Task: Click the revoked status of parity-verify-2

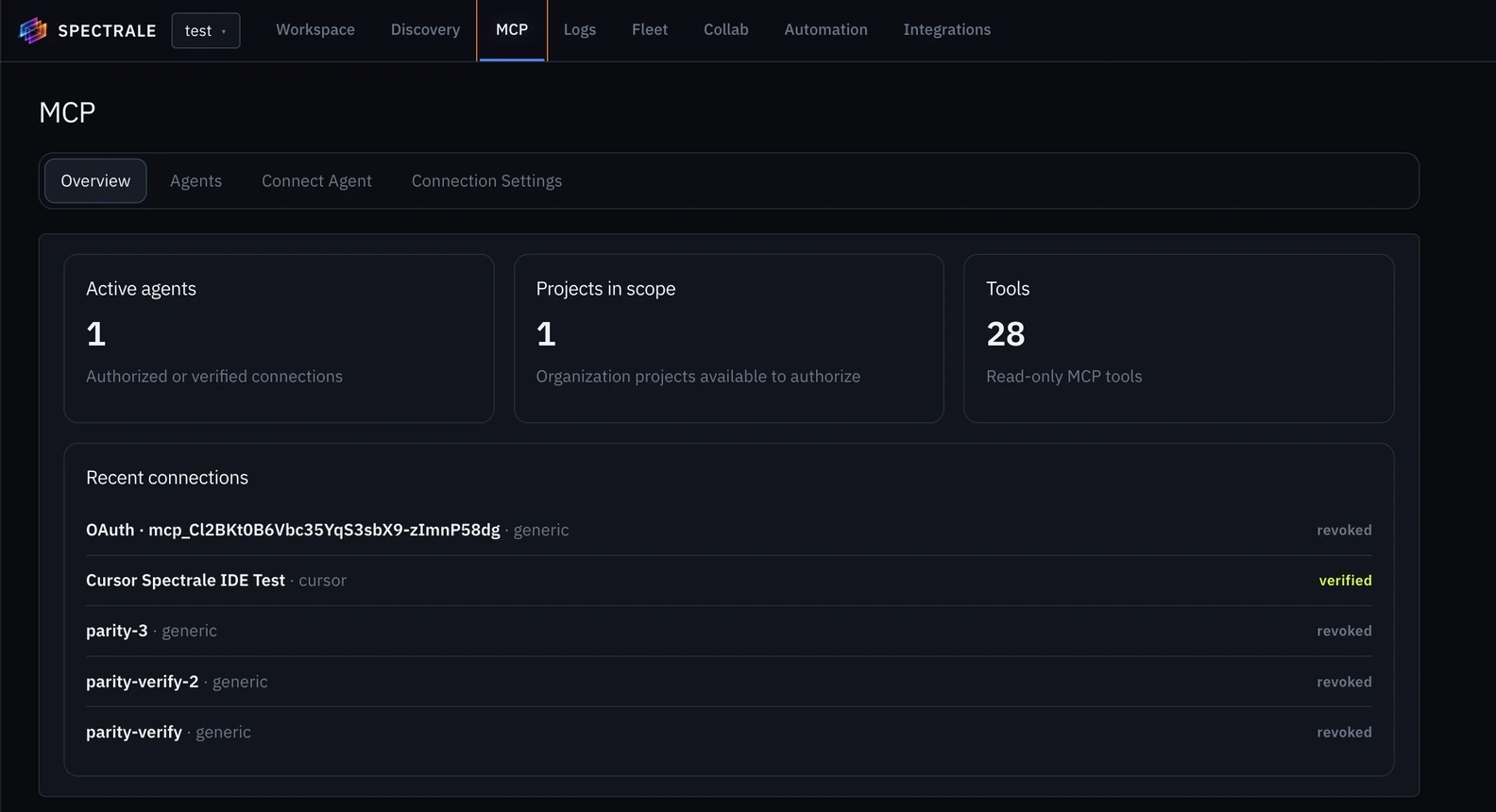Action: point(1344,682)
